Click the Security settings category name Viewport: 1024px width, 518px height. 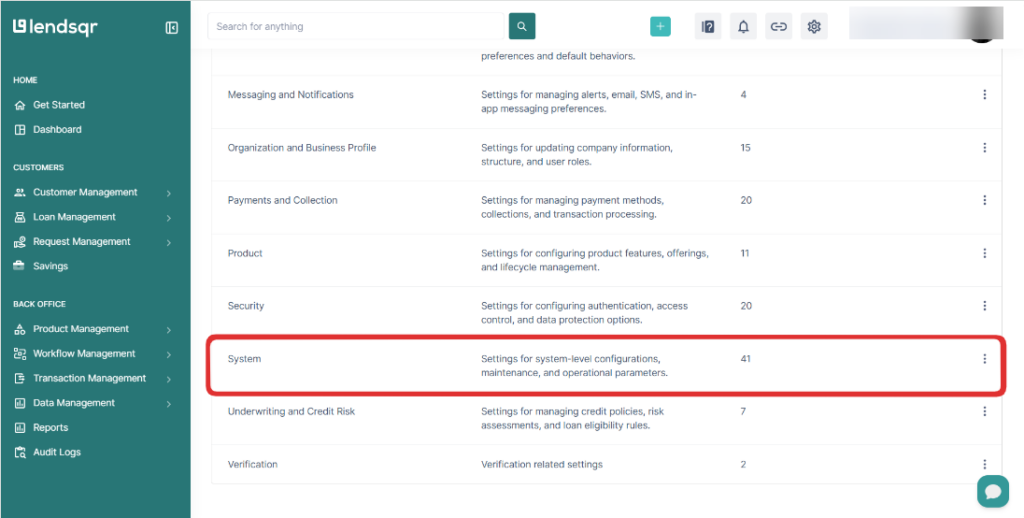point(246,306)
